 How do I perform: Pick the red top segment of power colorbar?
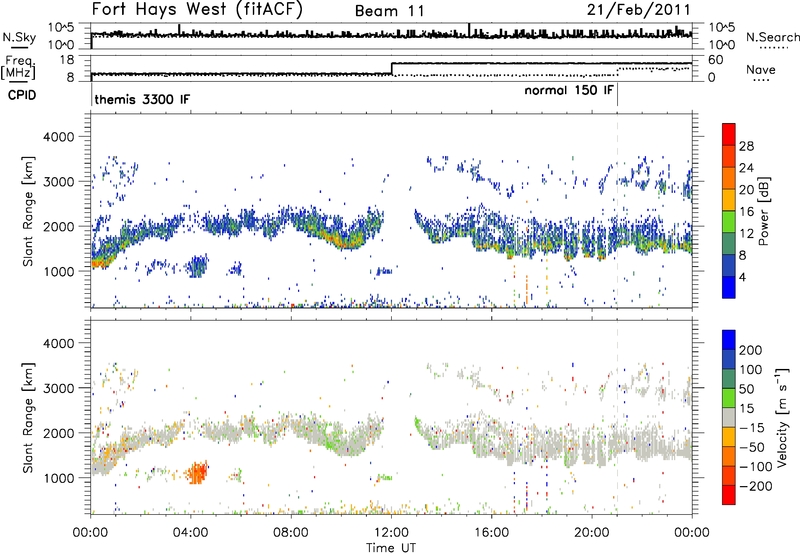point(729,135)
